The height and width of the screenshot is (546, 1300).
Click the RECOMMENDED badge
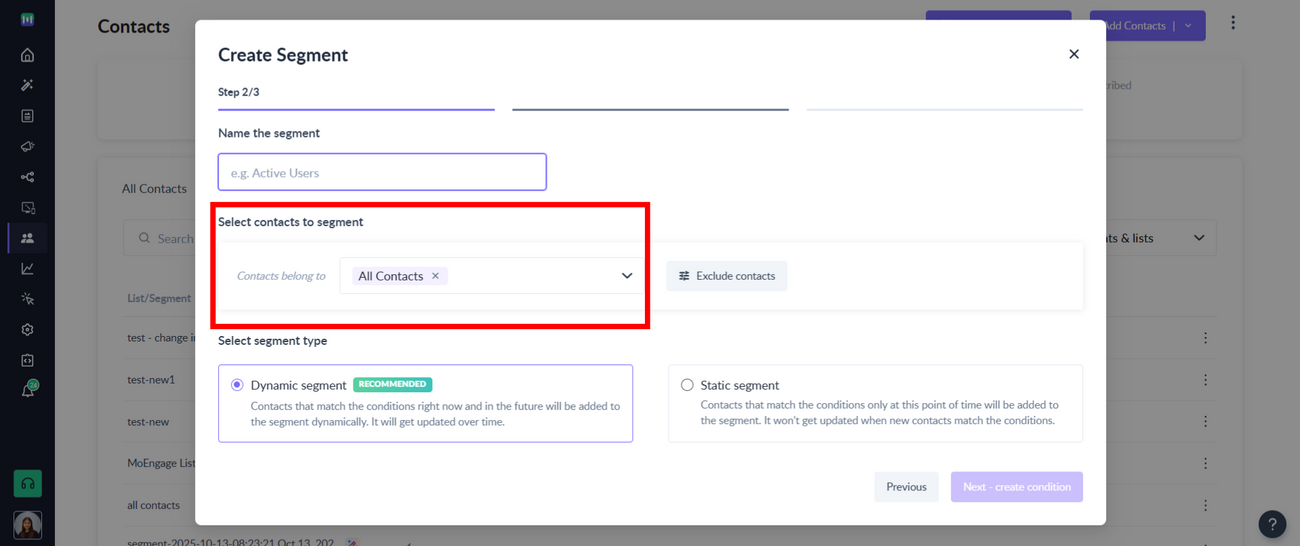(x=393, y=384)
